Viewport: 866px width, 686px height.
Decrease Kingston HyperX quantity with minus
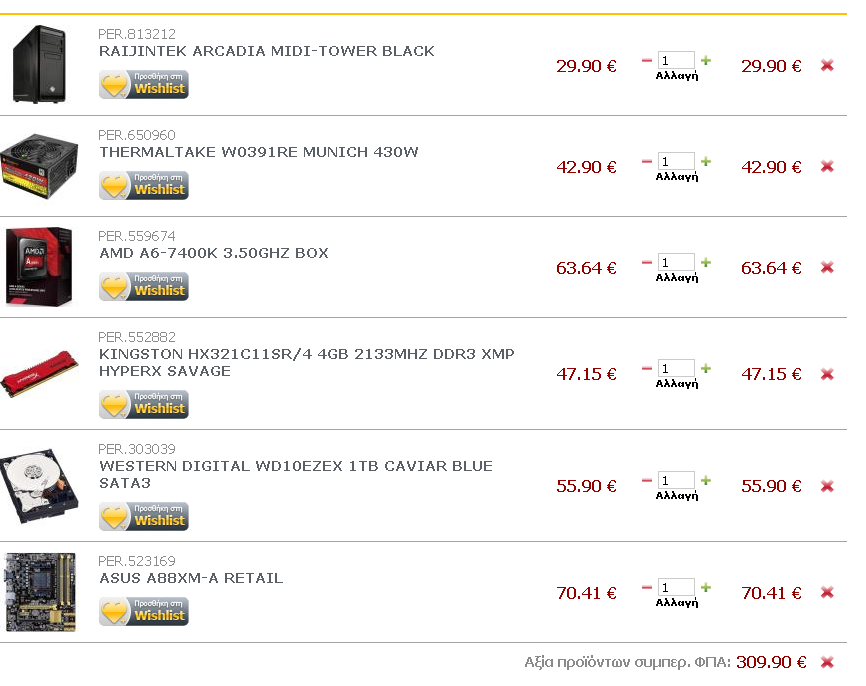647,368
